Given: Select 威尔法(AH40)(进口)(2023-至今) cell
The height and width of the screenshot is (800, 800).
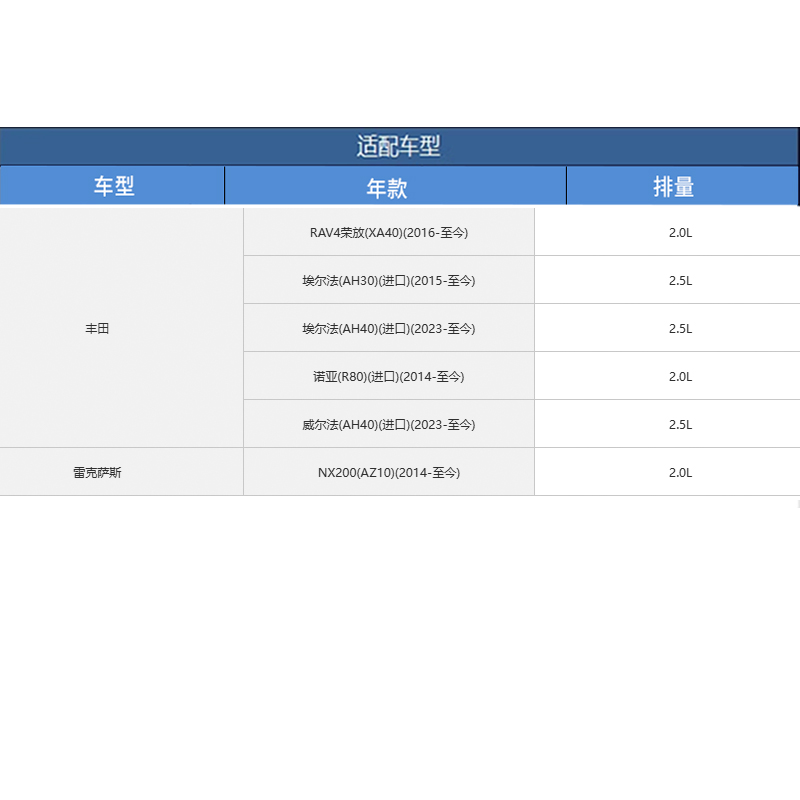Looking at the screenshot, I should pos(389,424).
